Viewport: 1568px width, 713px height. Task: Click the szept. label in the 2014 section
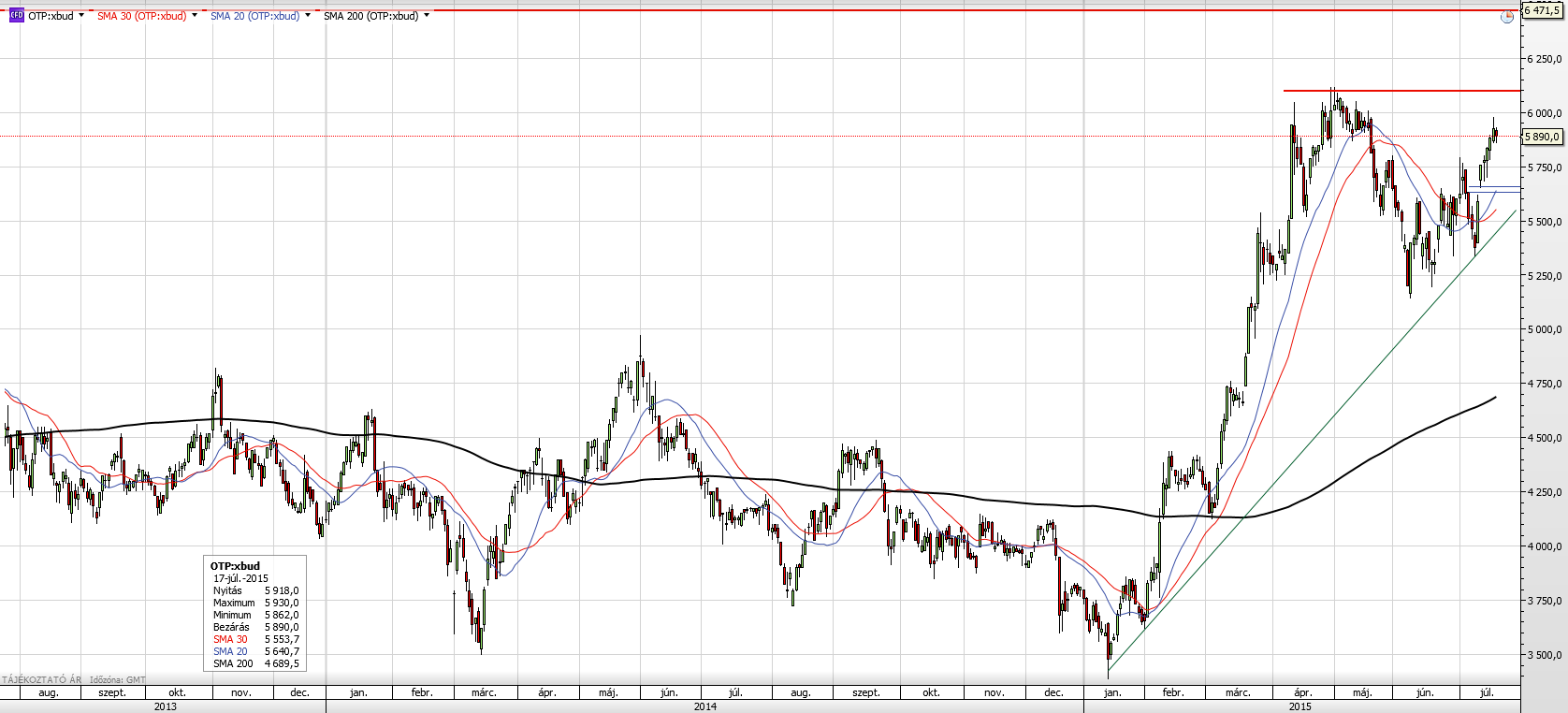point(866,692)
